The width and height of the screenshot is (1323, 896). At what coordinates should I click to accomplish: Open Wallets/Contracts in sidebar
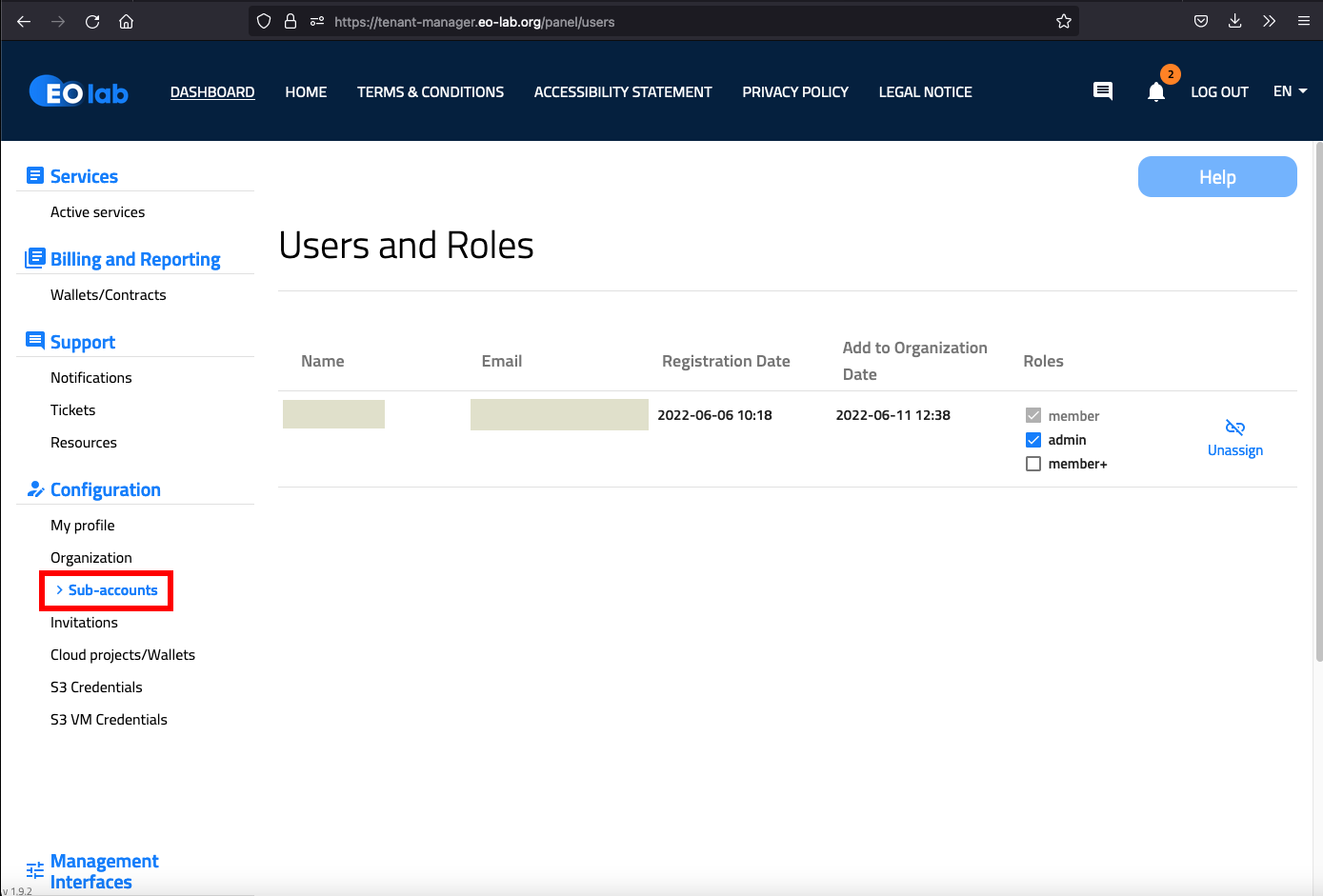coord(108,295)
